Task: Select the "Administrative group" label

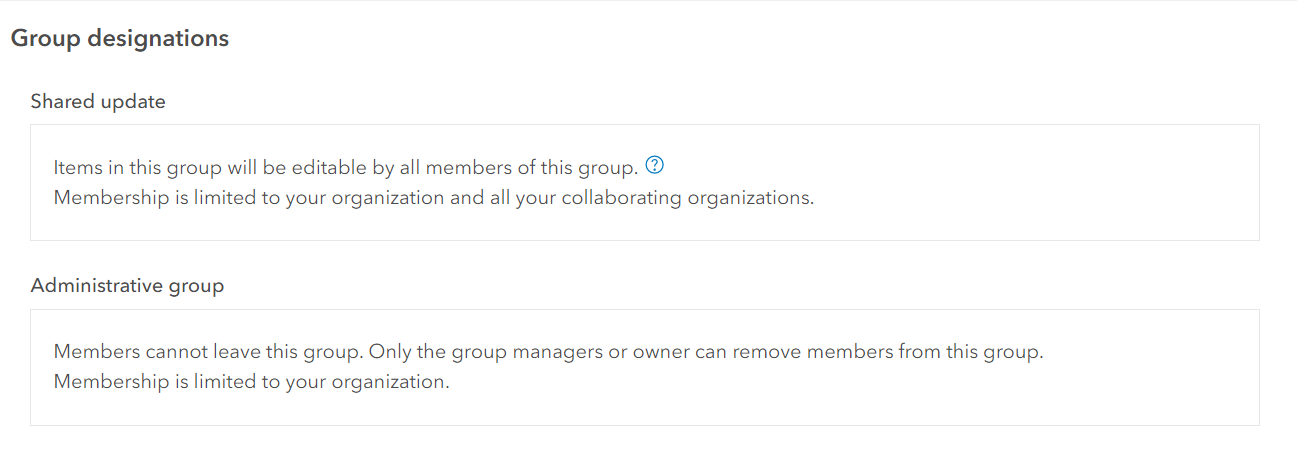Action: point(127,286)
